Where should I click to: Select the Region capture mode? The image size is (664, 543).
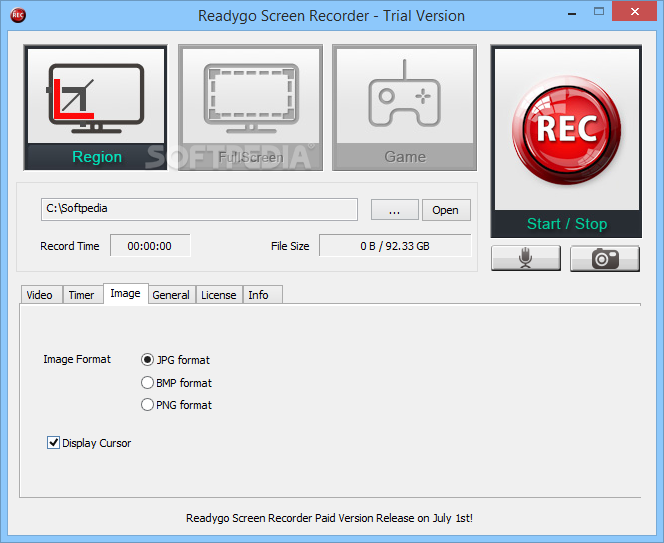95,108
